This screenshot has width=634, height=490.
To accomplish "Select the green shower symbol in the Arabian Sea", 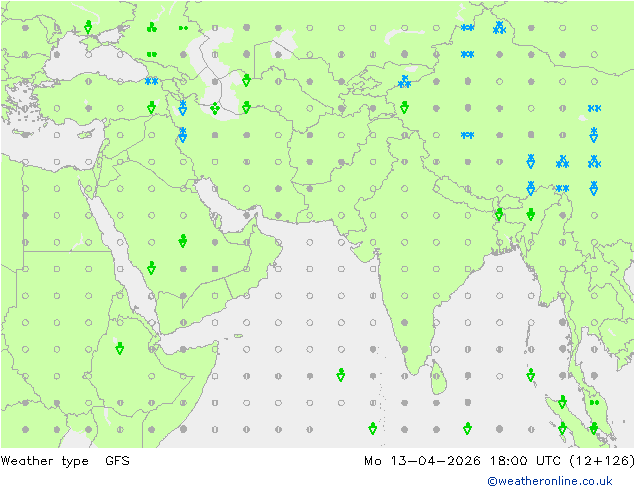I will pyautogui.click(x=341, y=375).
